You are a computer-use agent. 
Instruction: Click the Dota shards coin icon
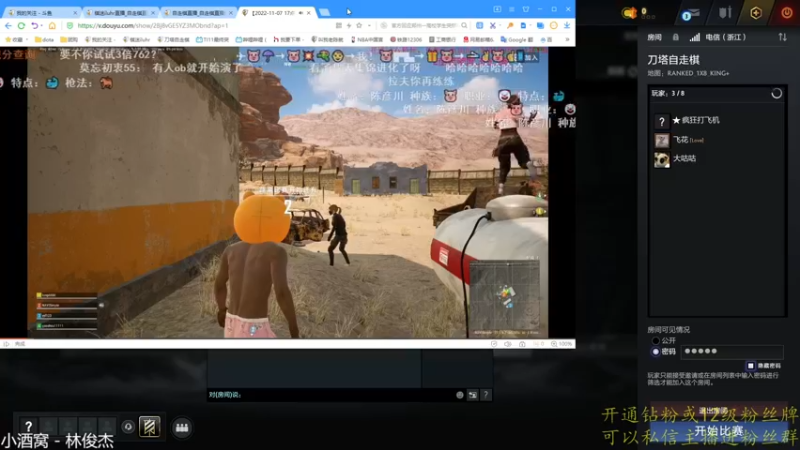pos(630,13)
